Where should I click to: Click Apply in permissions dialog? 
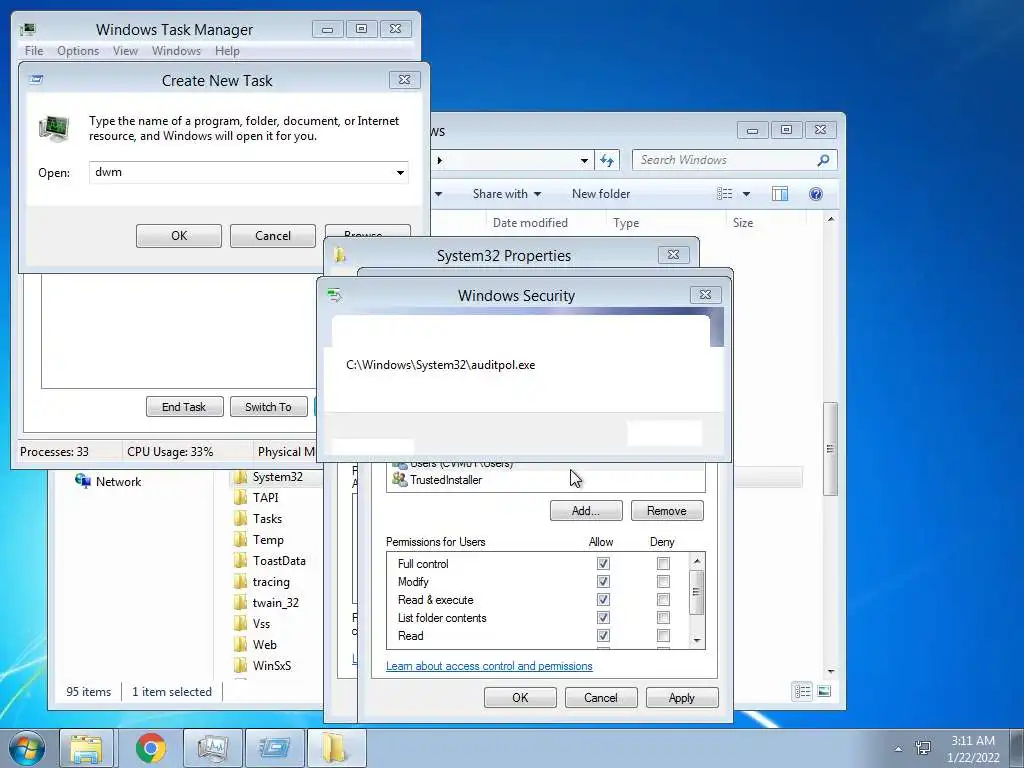(x=682, y=697)
